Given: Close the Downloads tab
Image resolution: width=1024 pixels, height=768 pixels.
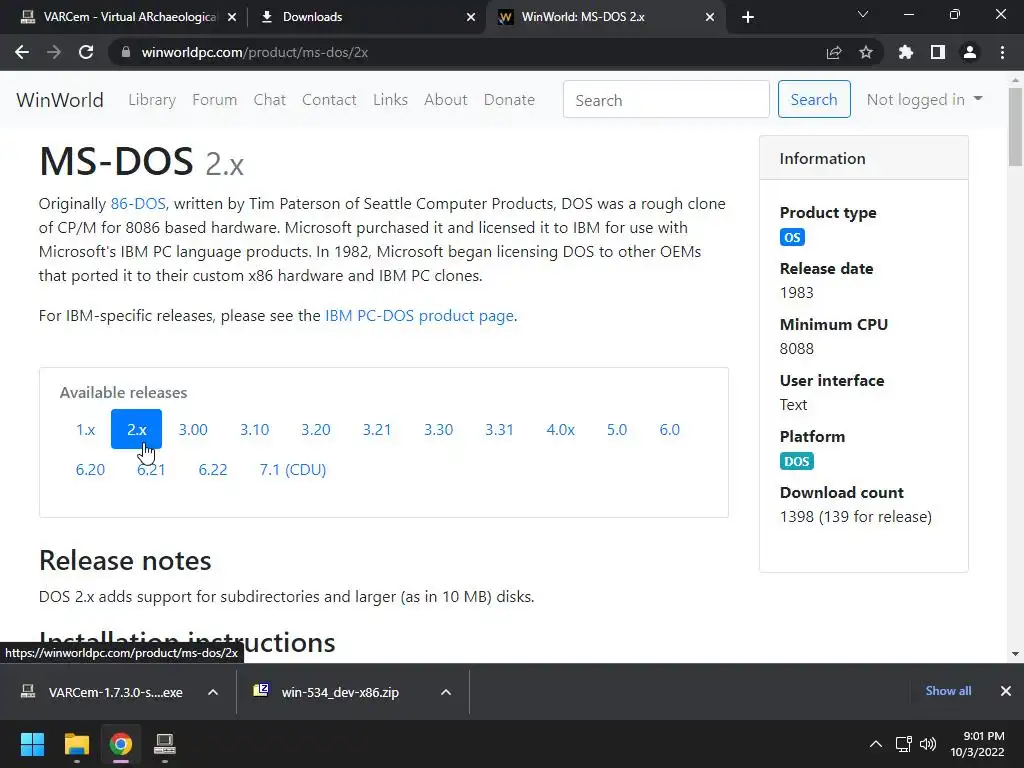Looking at the screenshot, I should tap(471, 17).
